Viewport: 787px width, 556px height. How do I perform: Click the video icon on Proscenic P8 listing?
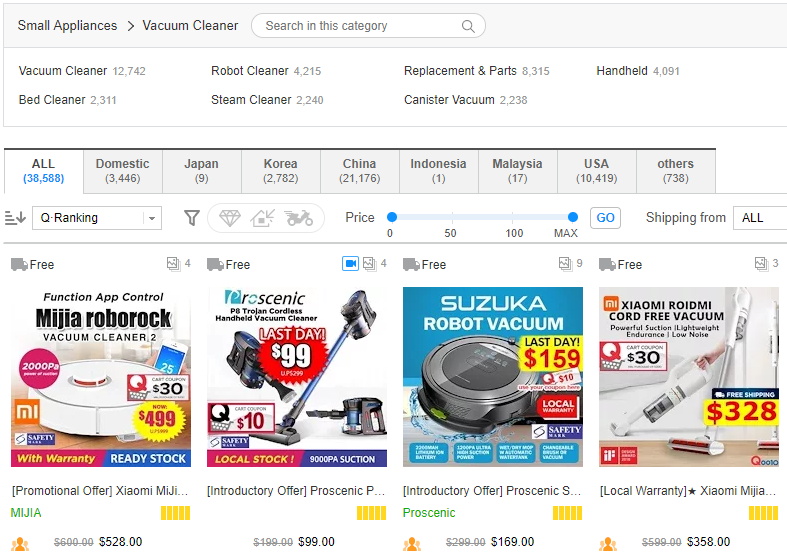350,263
